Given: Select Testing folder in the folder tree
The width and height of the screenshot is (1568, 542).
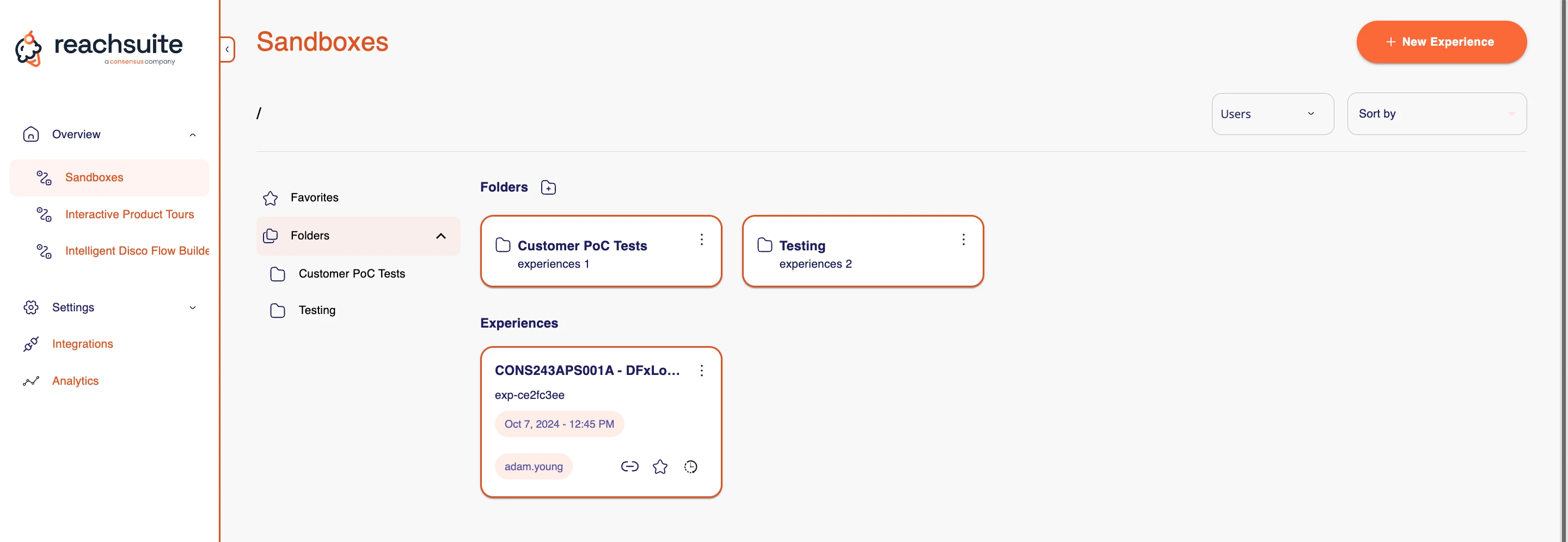Looking at the screenshot, I should pos(316,310).
